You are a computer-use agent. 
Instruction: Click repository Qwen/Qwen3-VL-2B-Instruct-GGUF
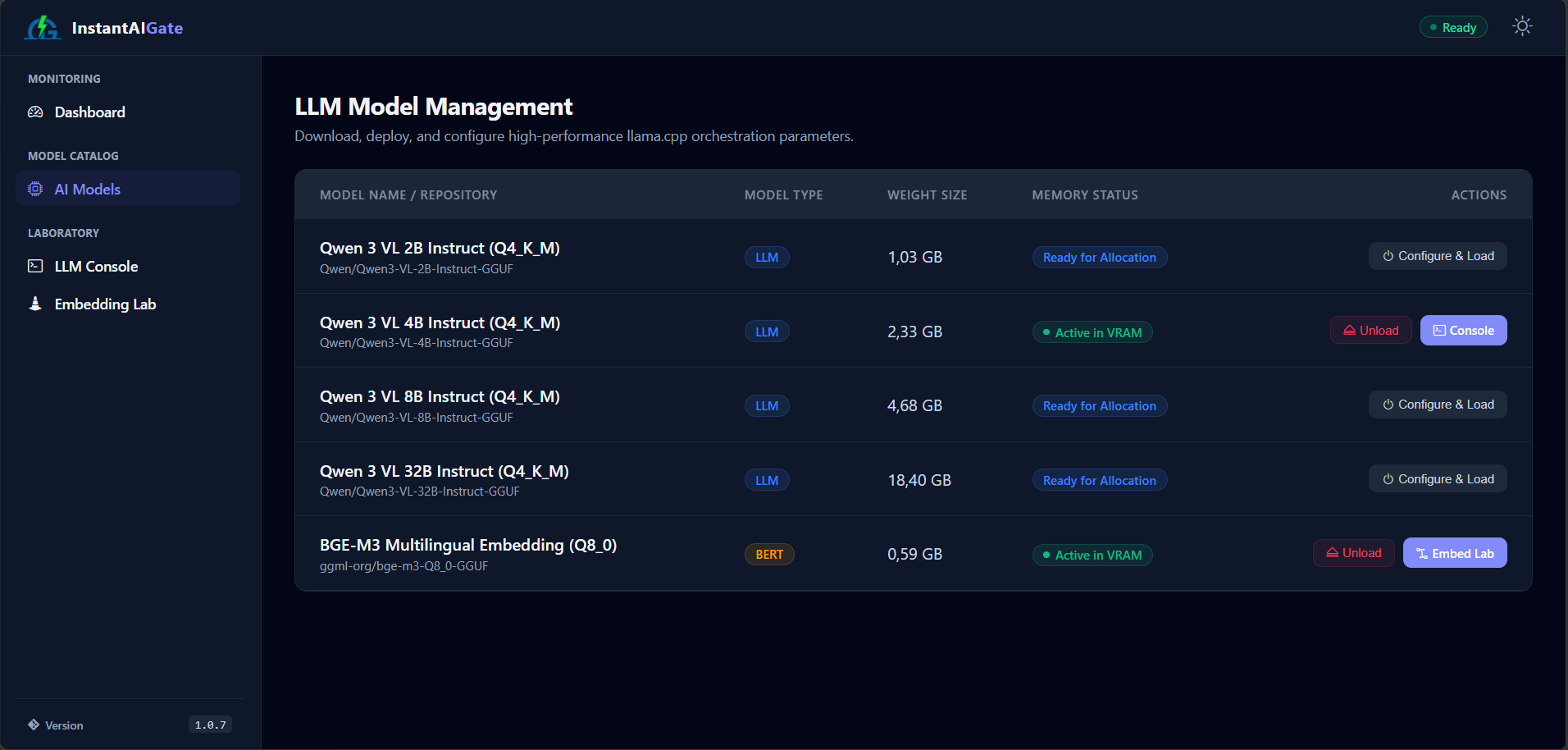417,269
